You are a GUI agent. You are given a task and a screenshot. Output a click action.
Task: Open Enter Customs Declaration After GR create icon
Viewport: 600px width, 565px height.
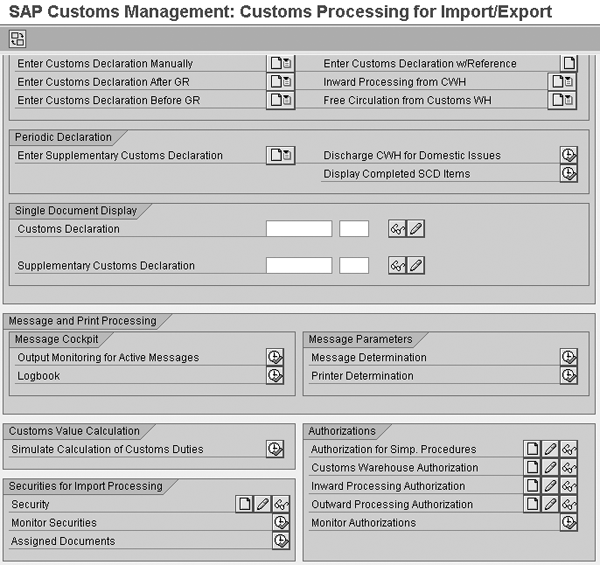click(280, 81)
